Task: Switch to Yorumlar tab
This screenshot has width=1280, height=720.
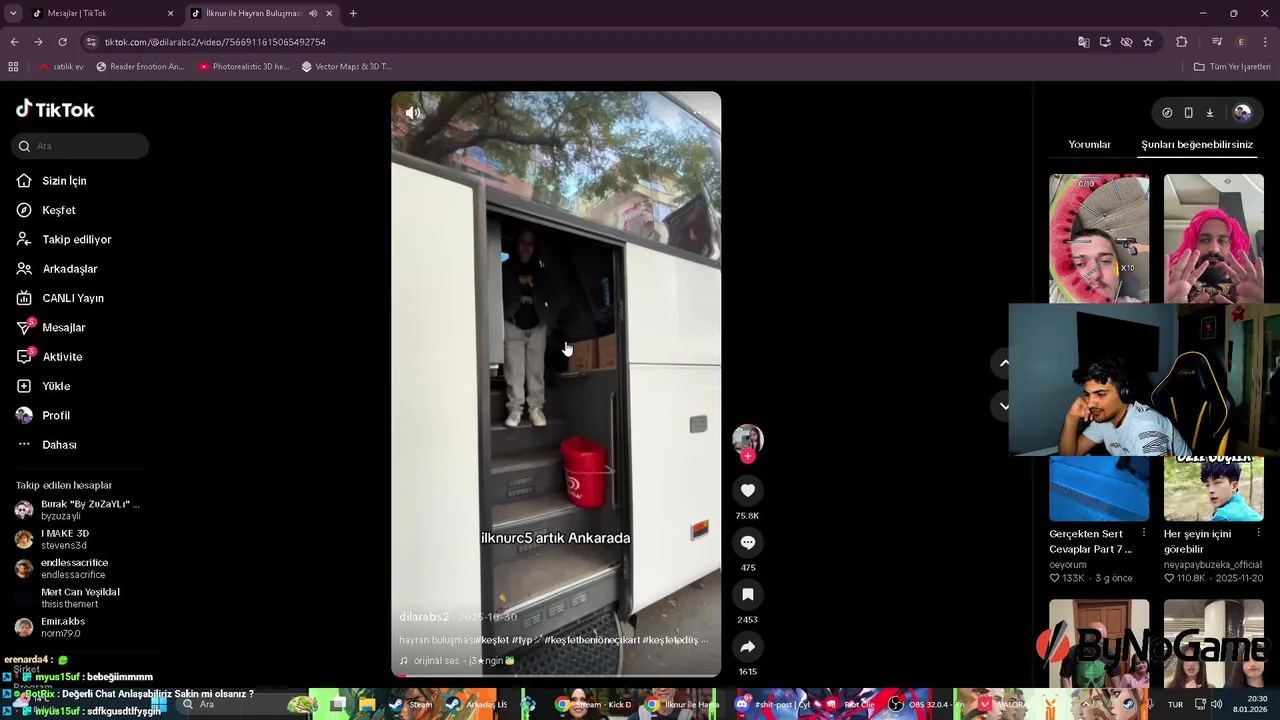Action: tap(1089, 145)
